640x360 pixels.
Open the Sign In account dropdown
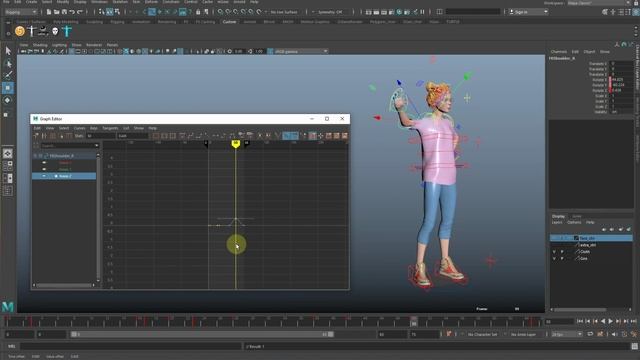pyautogui.click(x=528, y=12)
